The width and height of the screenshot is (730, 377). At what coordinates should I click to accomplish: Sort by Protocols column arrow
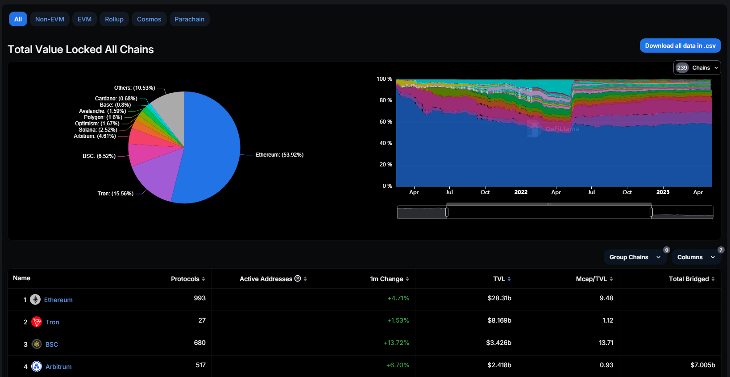203,279
